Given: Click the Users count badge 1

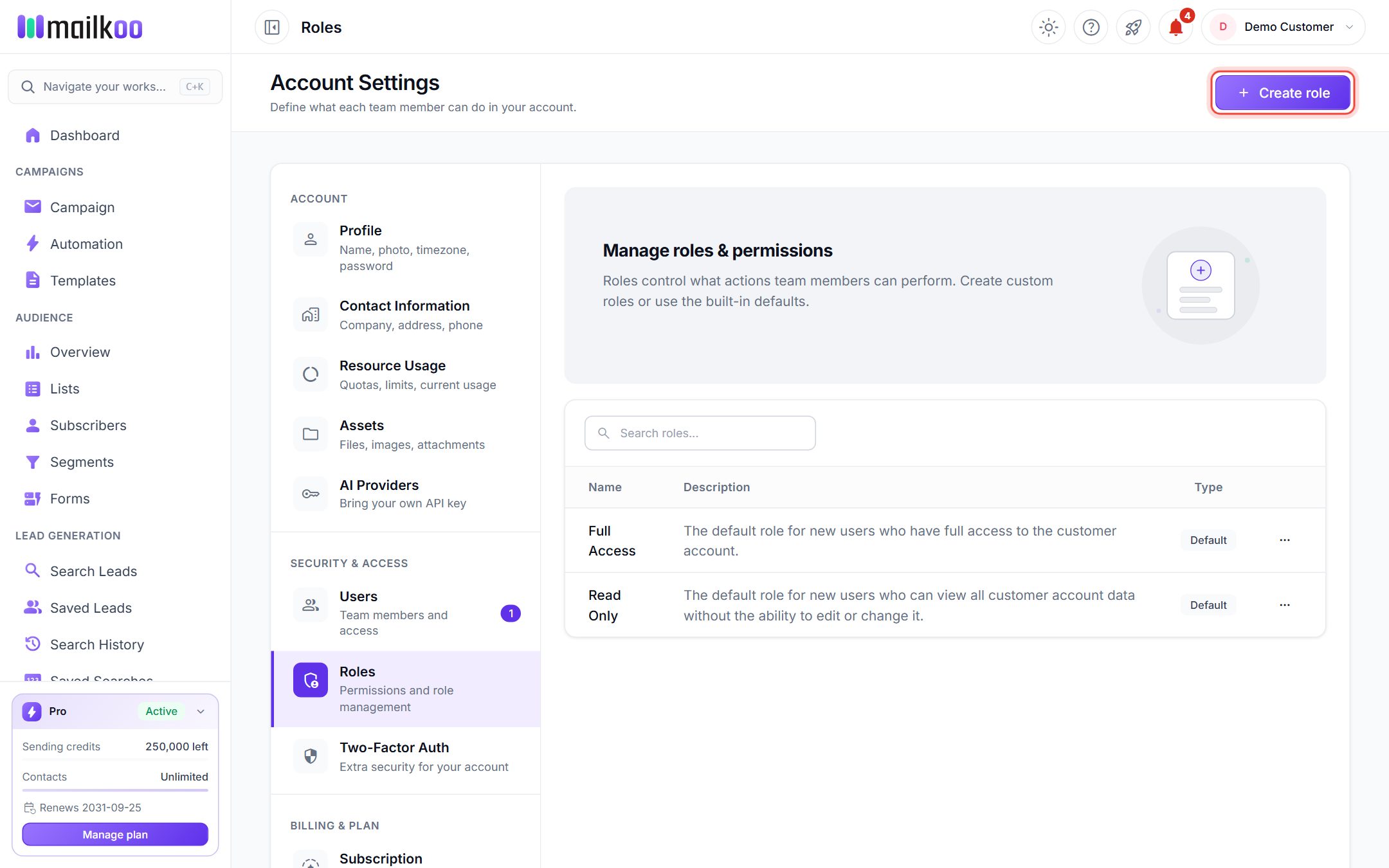Looking at the screenshot, I should point(511,613).
